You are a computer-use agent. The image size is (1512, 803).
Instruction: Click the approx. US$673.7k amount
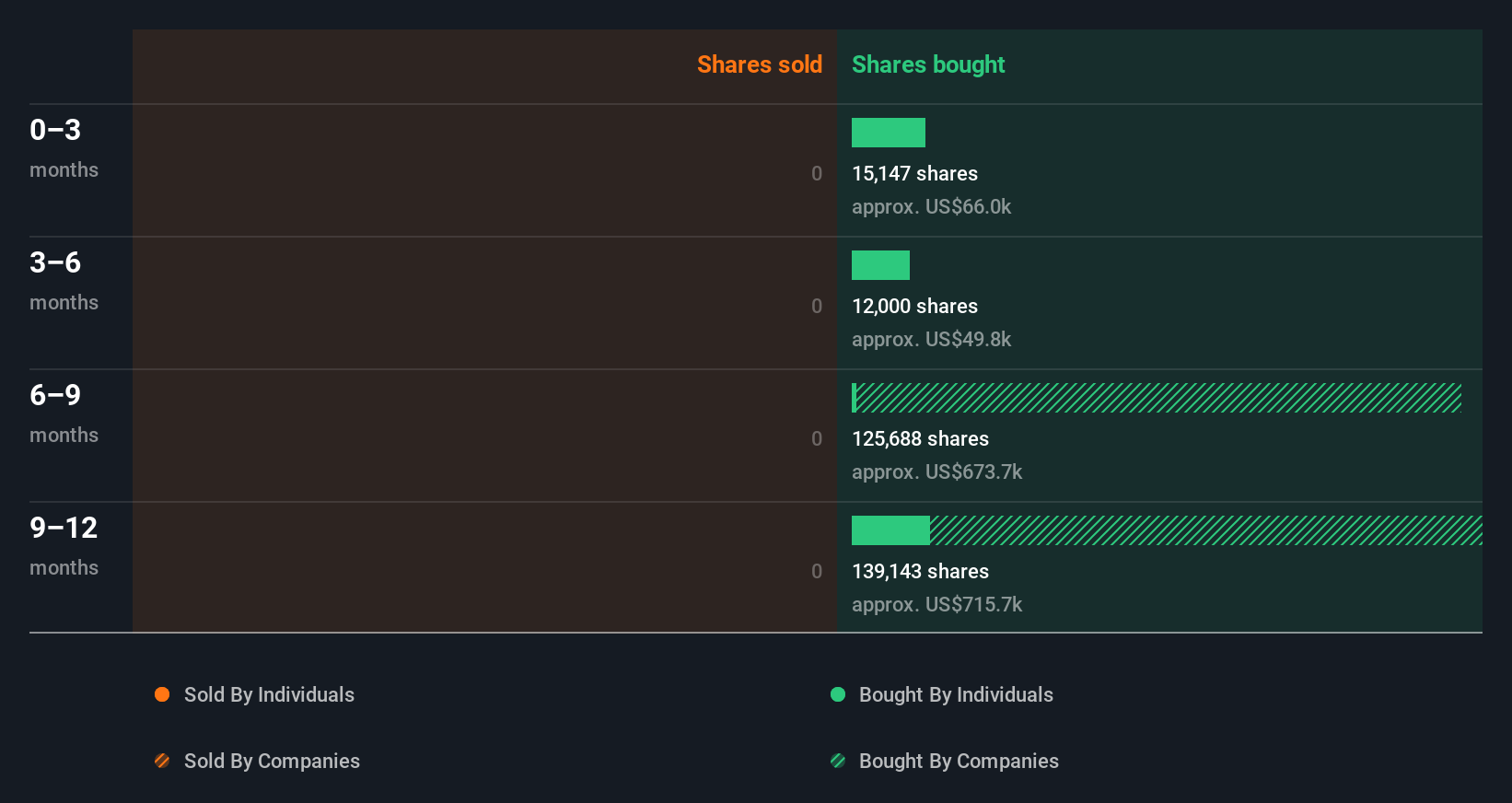coord(936,472)
